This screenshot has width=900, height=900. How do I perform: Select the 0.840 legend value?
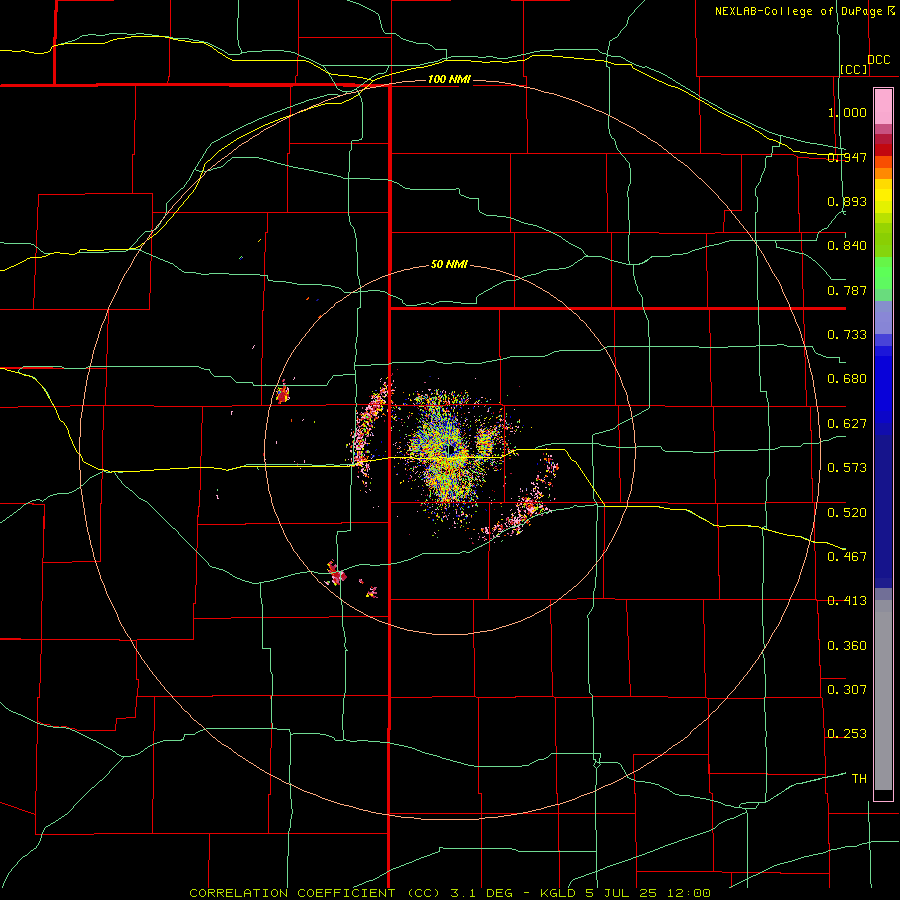pyautogui.click(x=847, y=246)
